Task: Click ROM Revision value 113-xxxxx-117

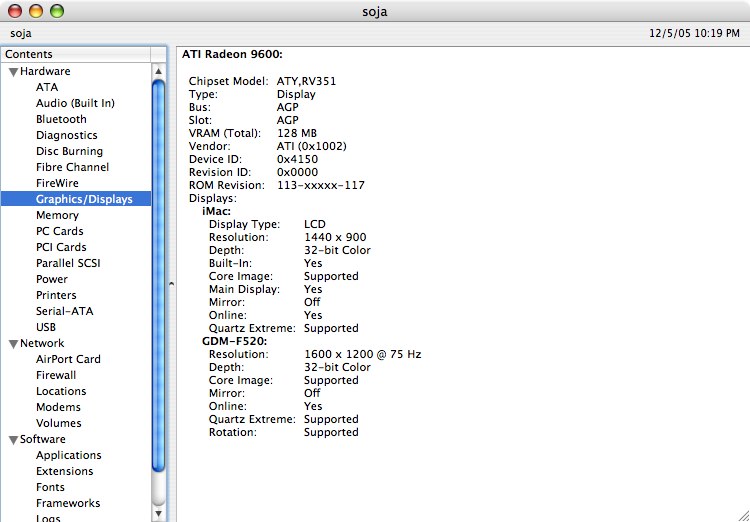Action: click(320, 185)
